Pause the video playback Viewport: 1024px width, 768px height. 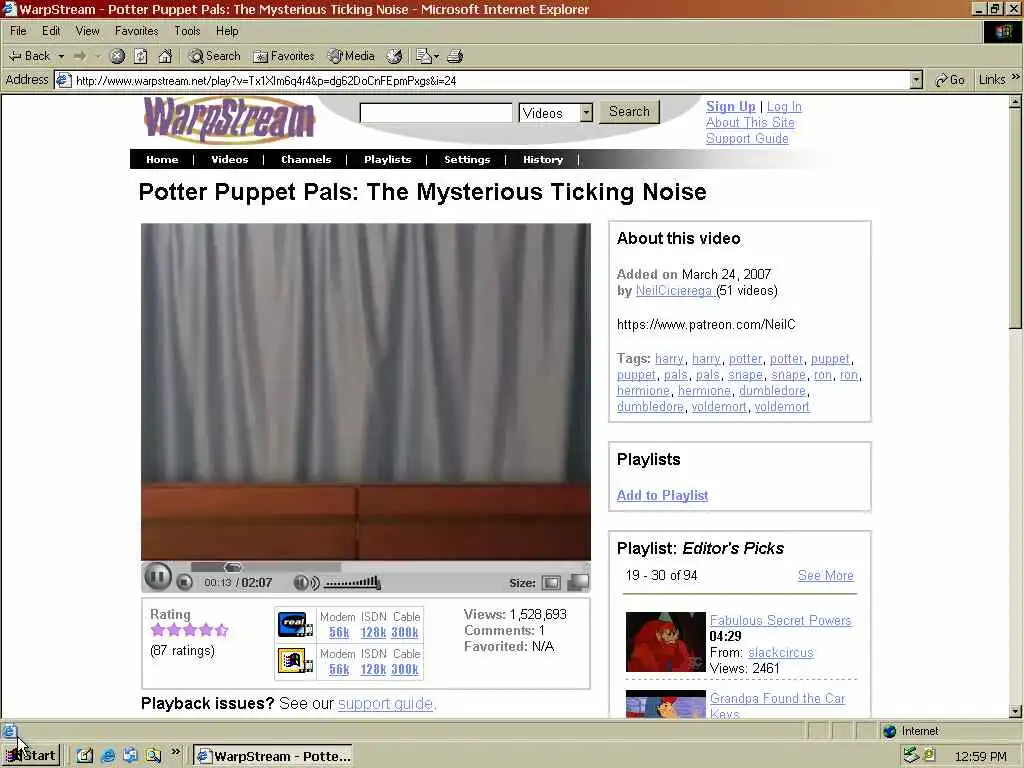157,577
